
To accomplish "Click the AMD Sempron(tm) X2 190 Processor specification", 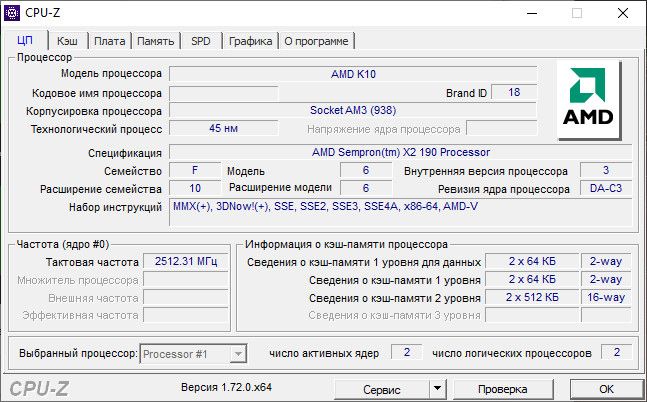I will (x=401, y=152).
